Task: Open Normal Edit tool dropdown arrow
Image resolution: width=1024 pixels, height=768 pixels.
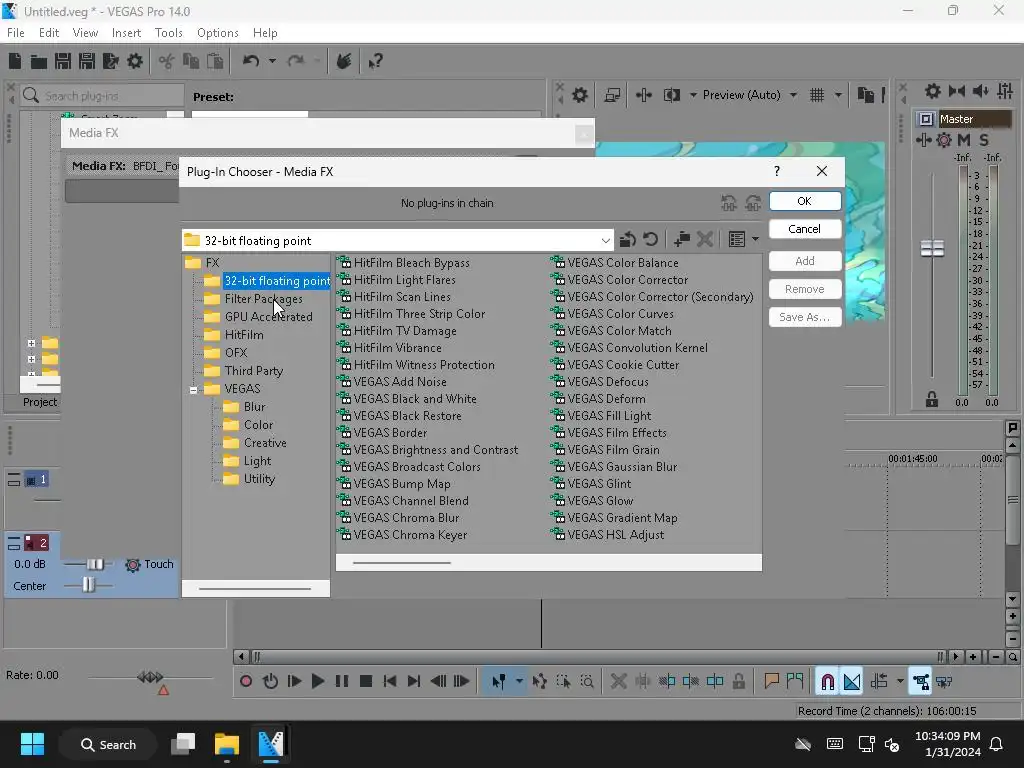Action: pos(519,681)
